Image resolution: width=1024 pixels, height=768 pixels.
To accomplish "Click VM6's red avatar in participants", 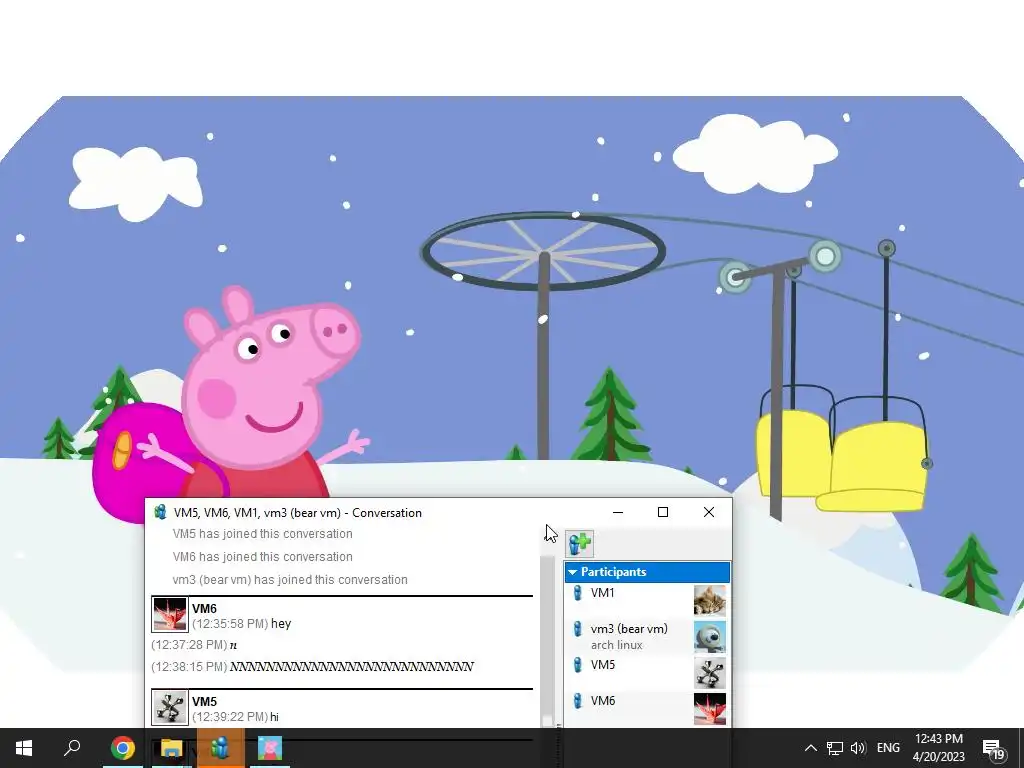I will (710, 709).
